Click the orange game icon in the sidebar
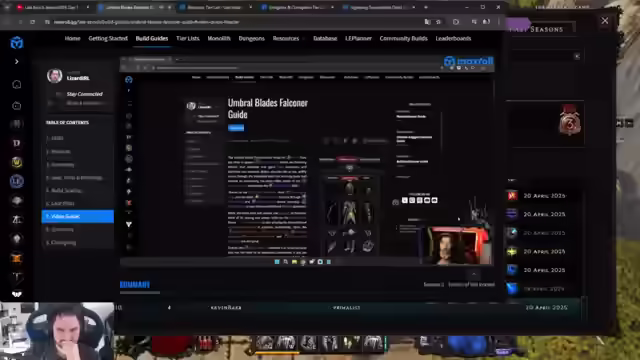This screenshot has width=640, height=360. (17, 258)
